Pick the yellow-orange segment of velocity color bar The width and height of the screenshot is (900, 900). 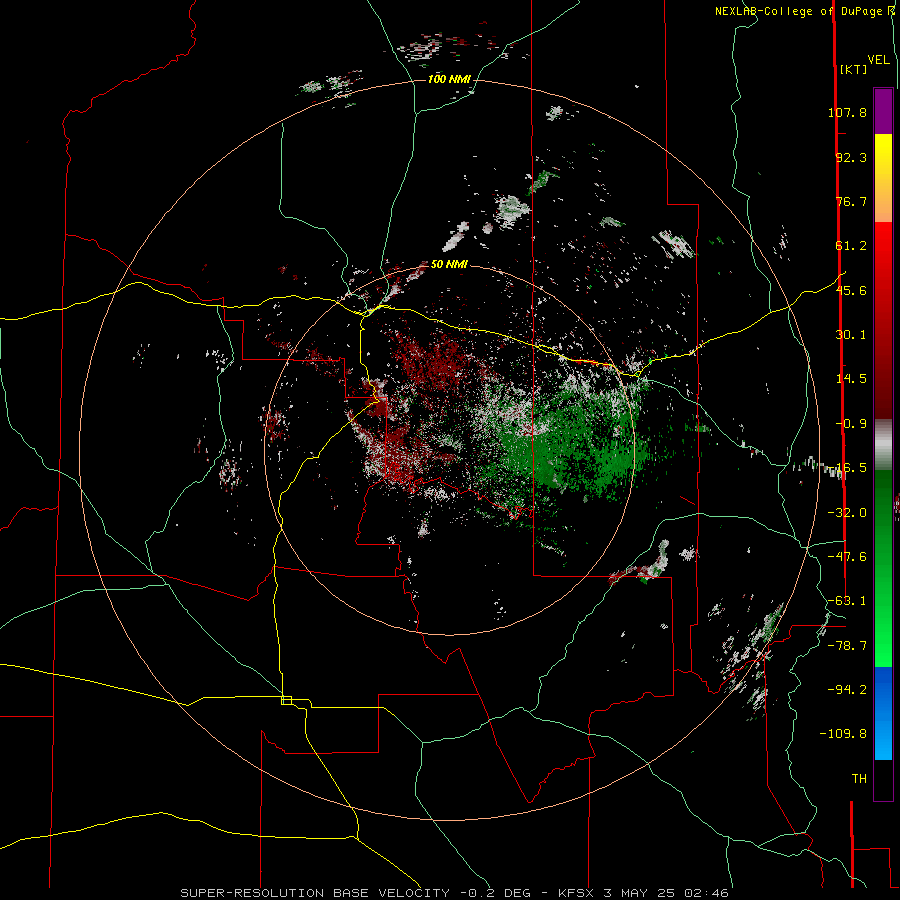883,178
